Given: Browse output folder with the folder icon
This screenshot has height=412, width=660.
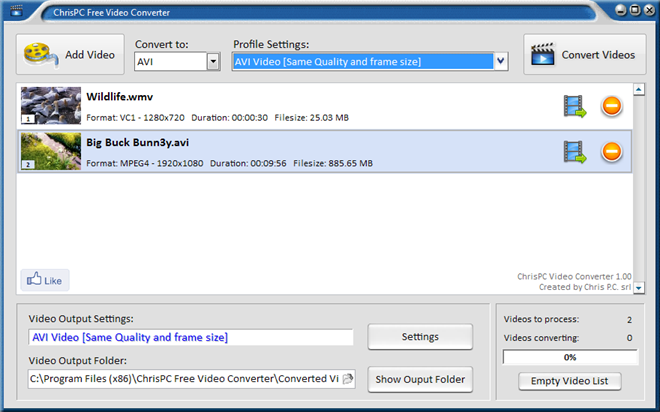Looking at the screenshot, I should pos(348,379).
